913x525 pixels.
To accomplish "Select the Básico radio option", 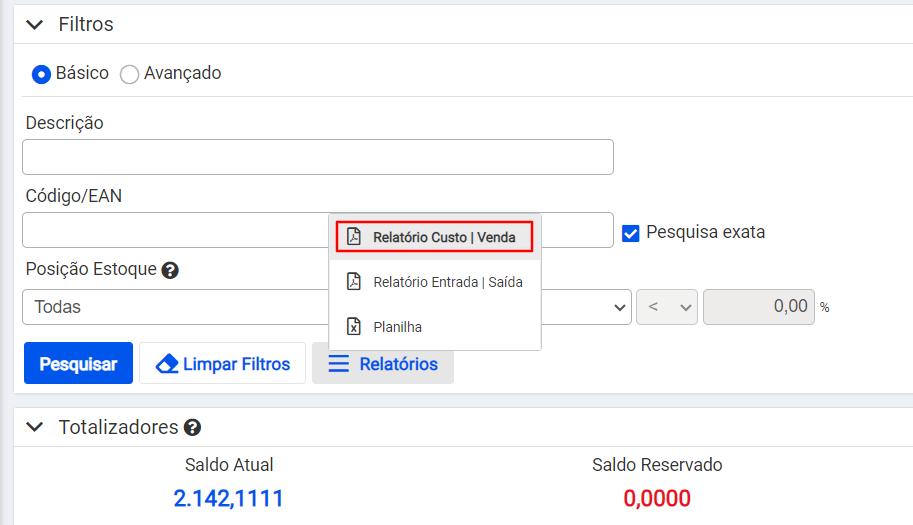I will 41,75.
